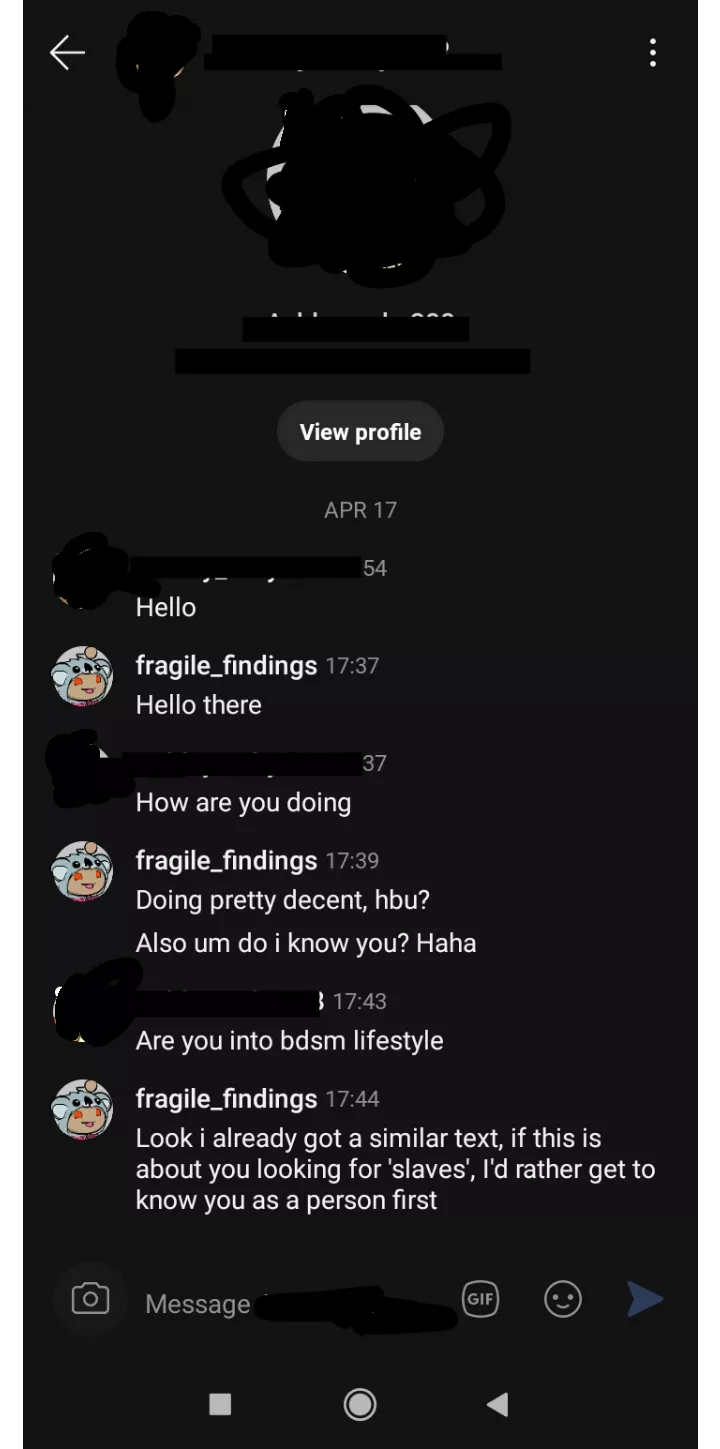The width and height of the screenshot is (720, 1449).
Task: Open recent apps with the square button
Action: [220, 1404]
